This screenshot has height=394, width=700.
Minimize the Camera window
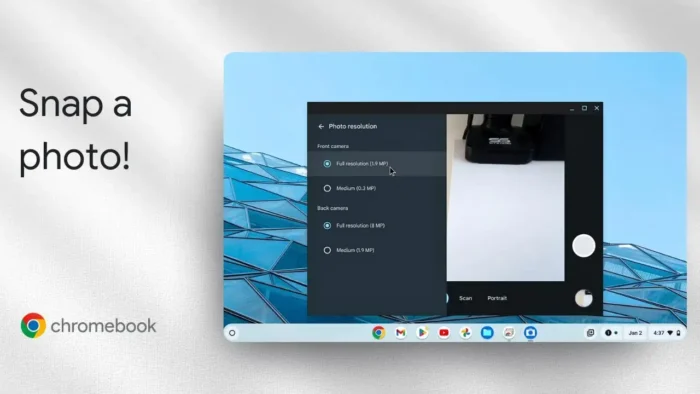tap(572, 108)
